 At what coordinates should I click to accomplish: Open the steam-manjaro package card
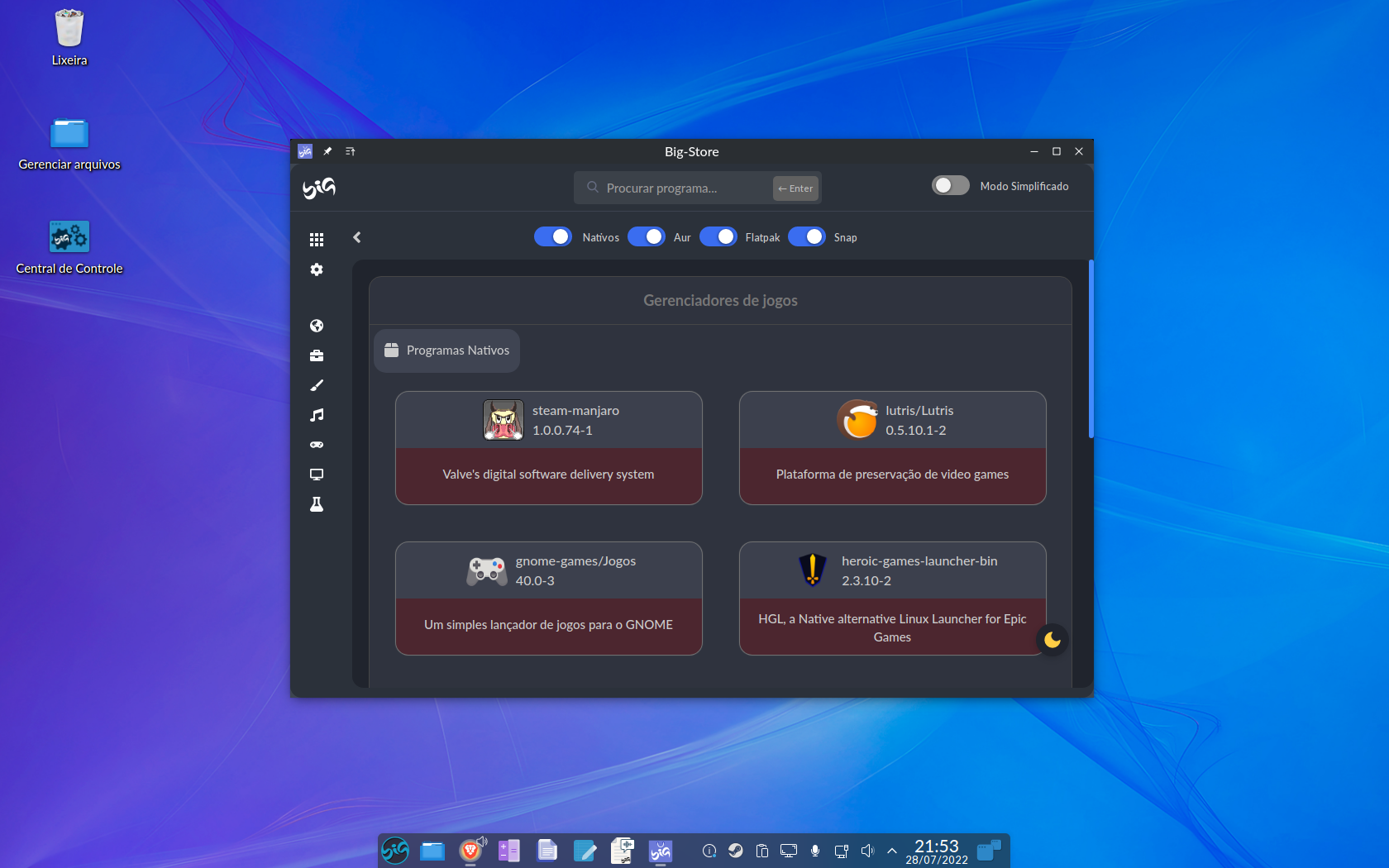tap(549, 448)
